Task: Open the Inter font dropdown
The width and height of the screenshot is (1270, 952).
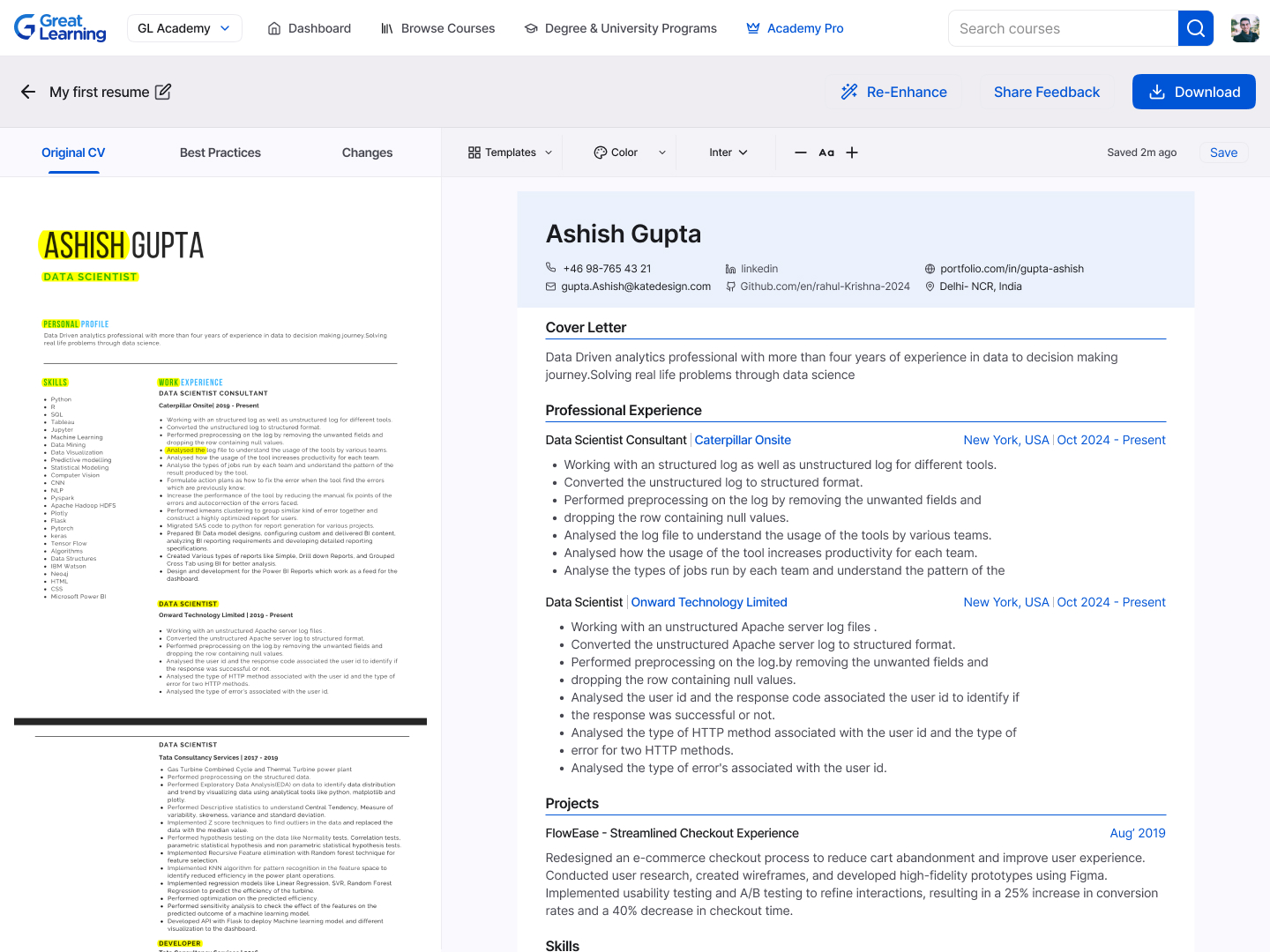Action: tap(728, 152)
